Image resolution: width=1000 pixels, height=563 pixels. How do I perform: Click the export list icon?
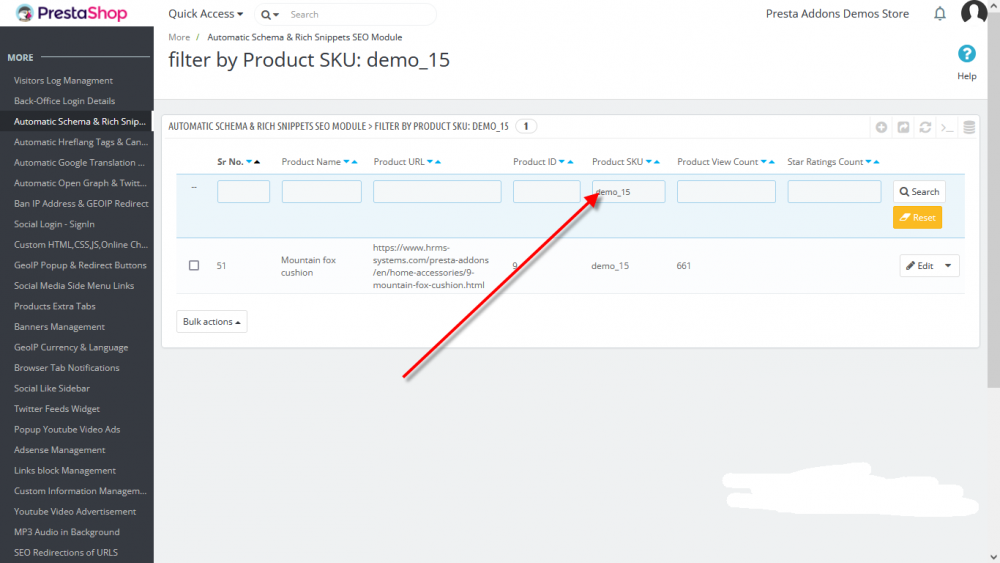coord(903,128)
